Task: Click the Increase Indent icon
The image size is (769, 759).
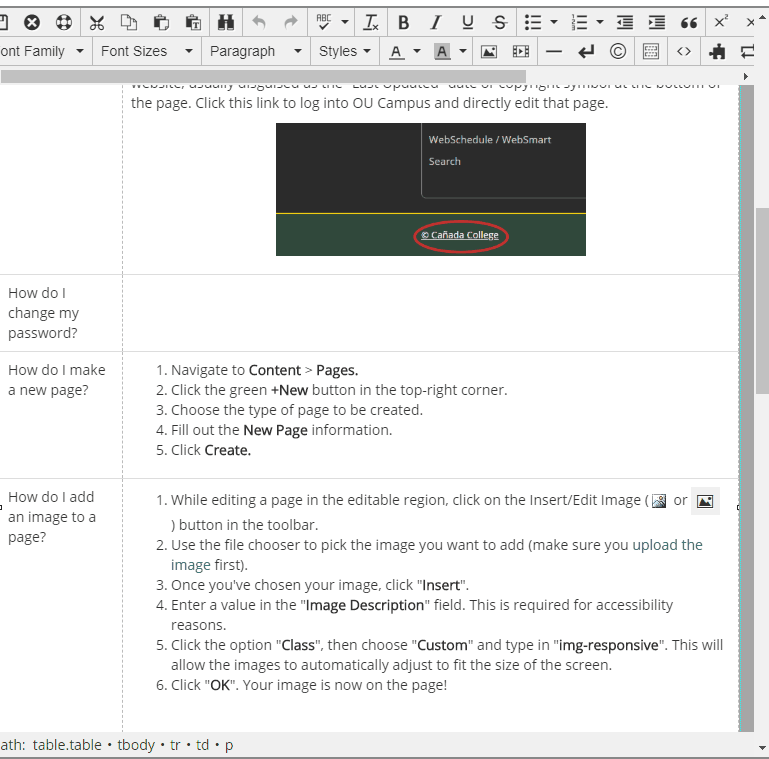Action: (x=656, y=22)
